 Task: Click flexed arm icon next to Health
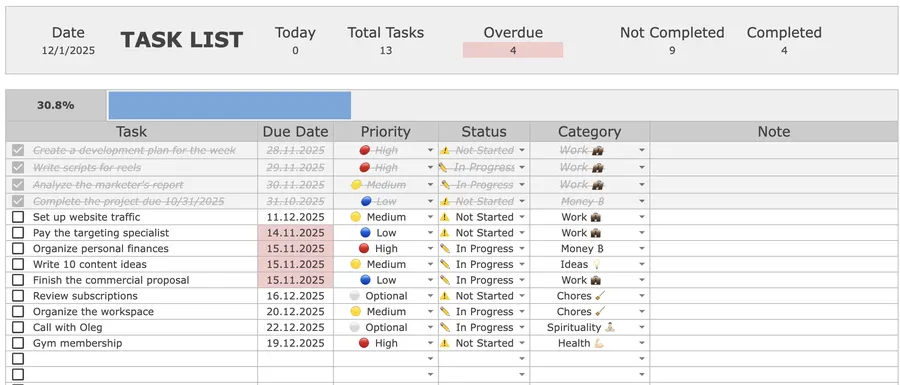tap(599, 343)
